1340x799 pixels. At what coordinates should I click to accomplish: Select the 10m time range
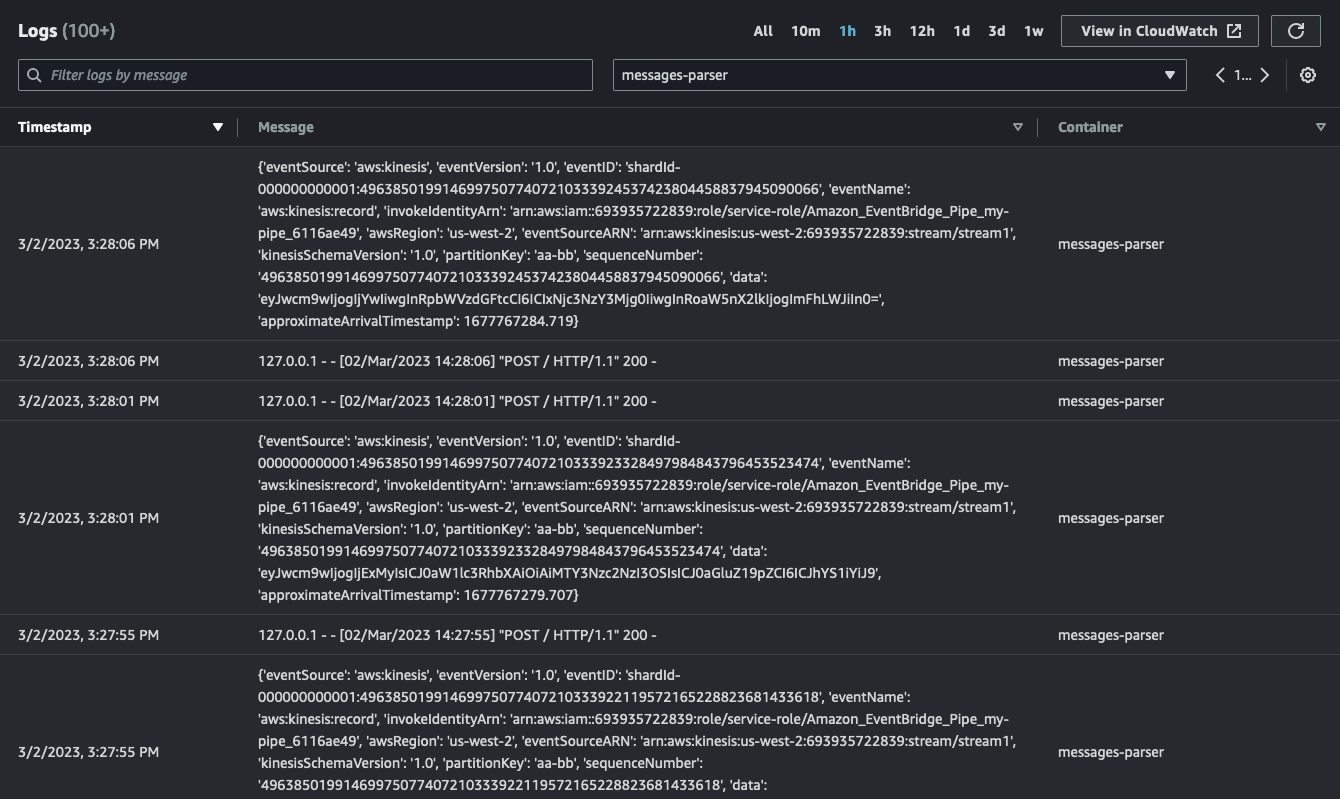point(806,31)
